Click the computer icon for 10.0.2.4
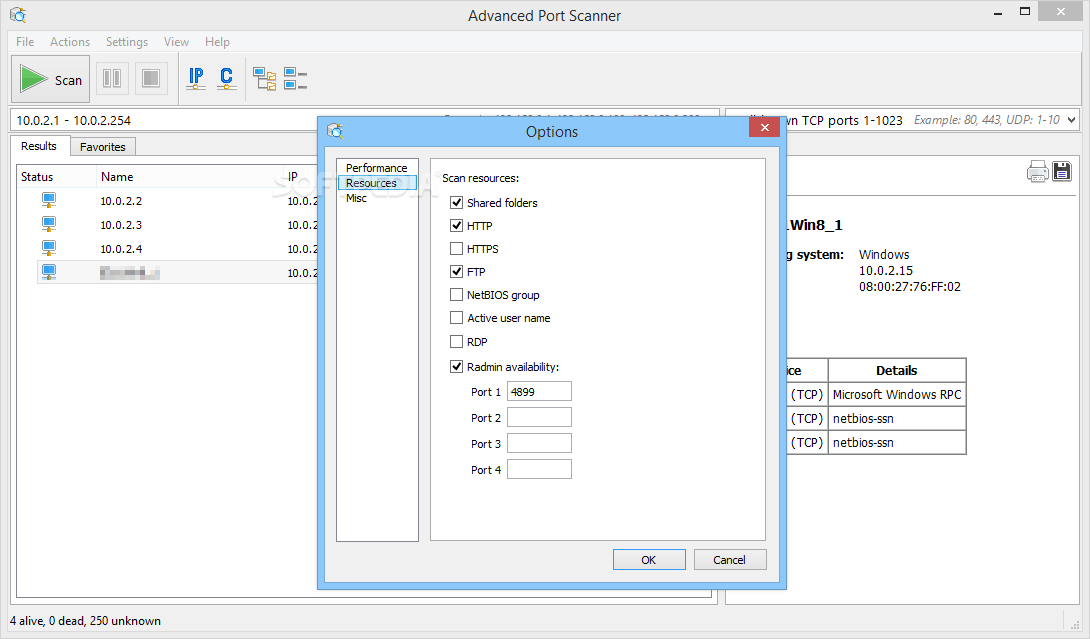Screen dimensions: 1090x639 point(49,248)
